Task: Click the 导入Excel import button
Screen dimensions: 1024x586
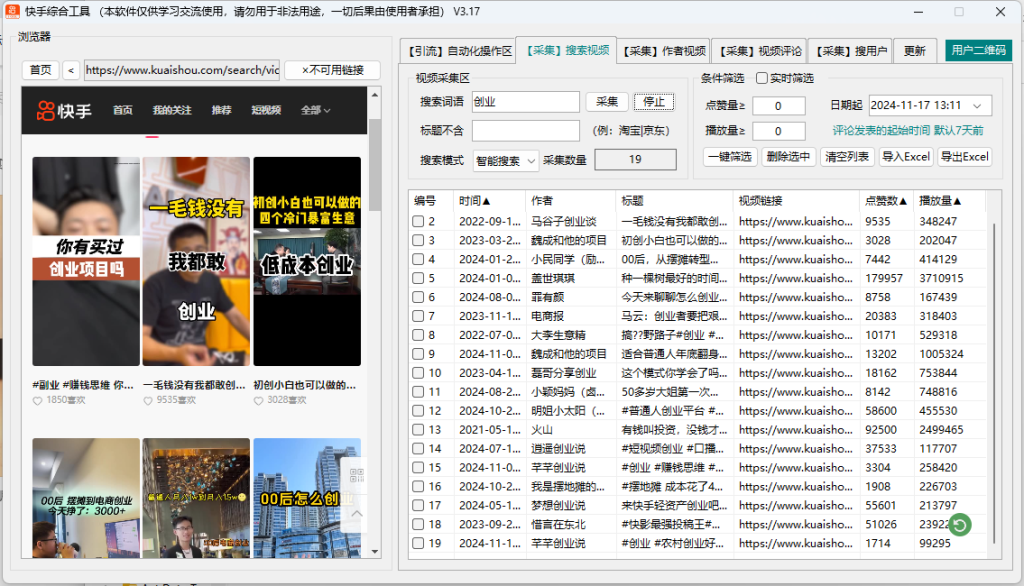Action: tap(906, 157)
